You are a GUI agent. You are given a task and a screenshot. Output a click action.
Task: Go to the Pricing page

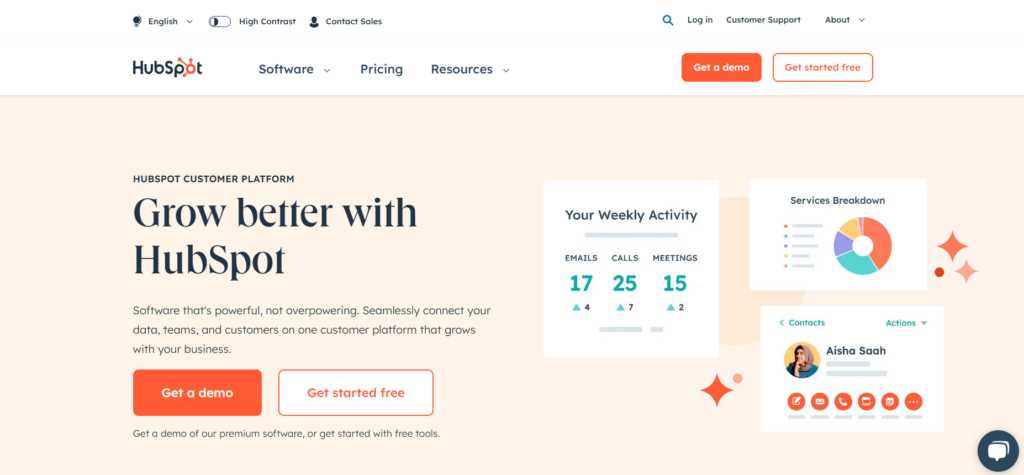[x=381, y=69]
